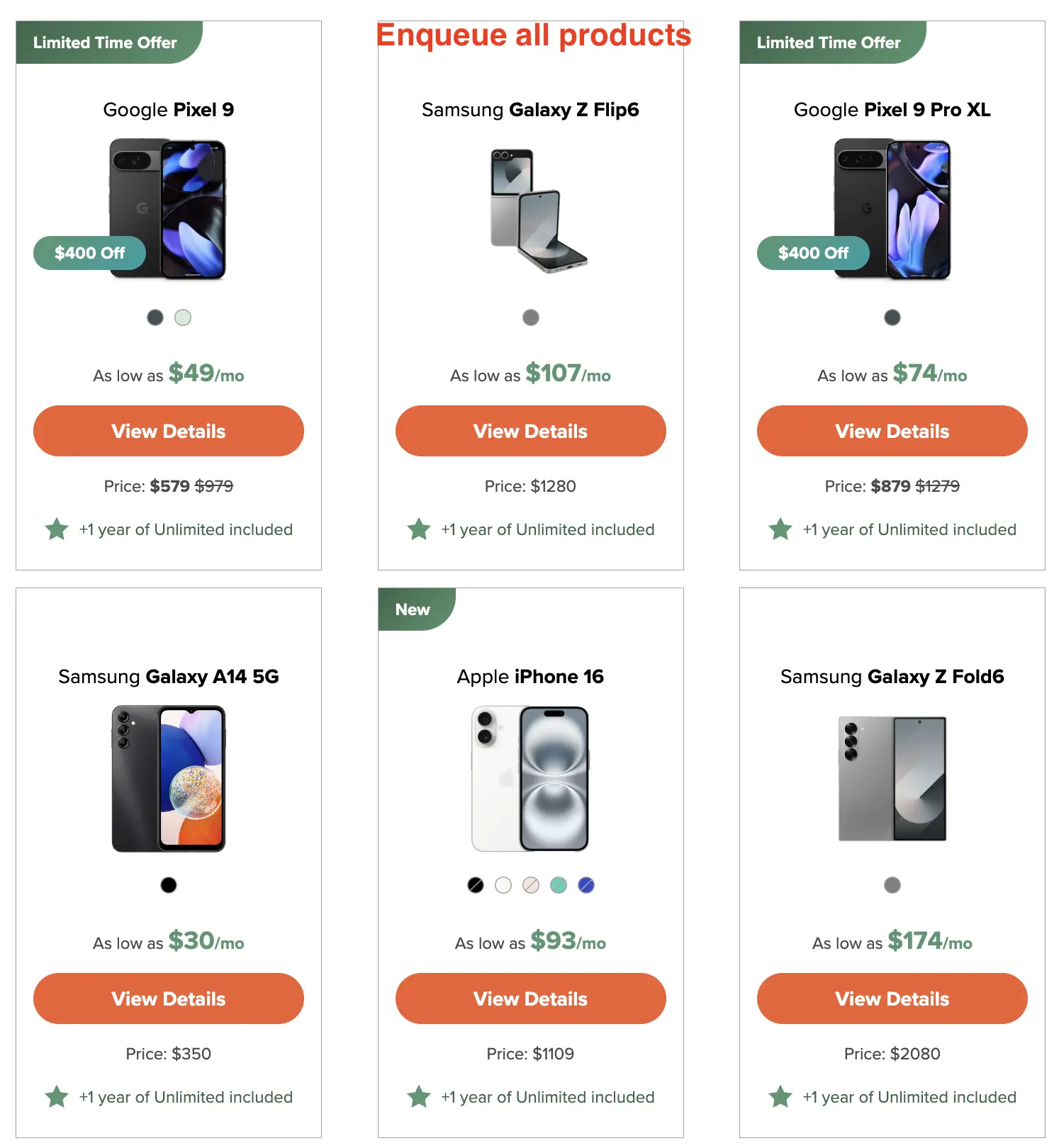Click the star icon on Samsung Galaxy Z Fold6 card
1059x1148 pixels.
(x=780, y=1097)
